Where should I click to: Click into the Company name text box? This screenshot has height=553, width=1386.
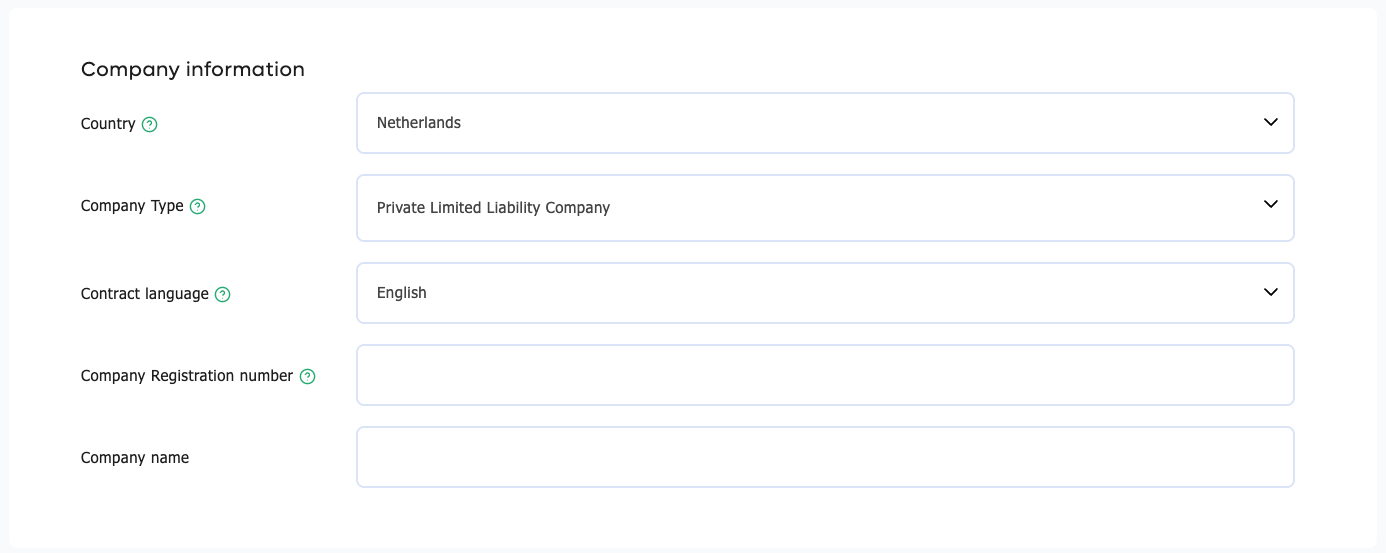click(825, 457)
